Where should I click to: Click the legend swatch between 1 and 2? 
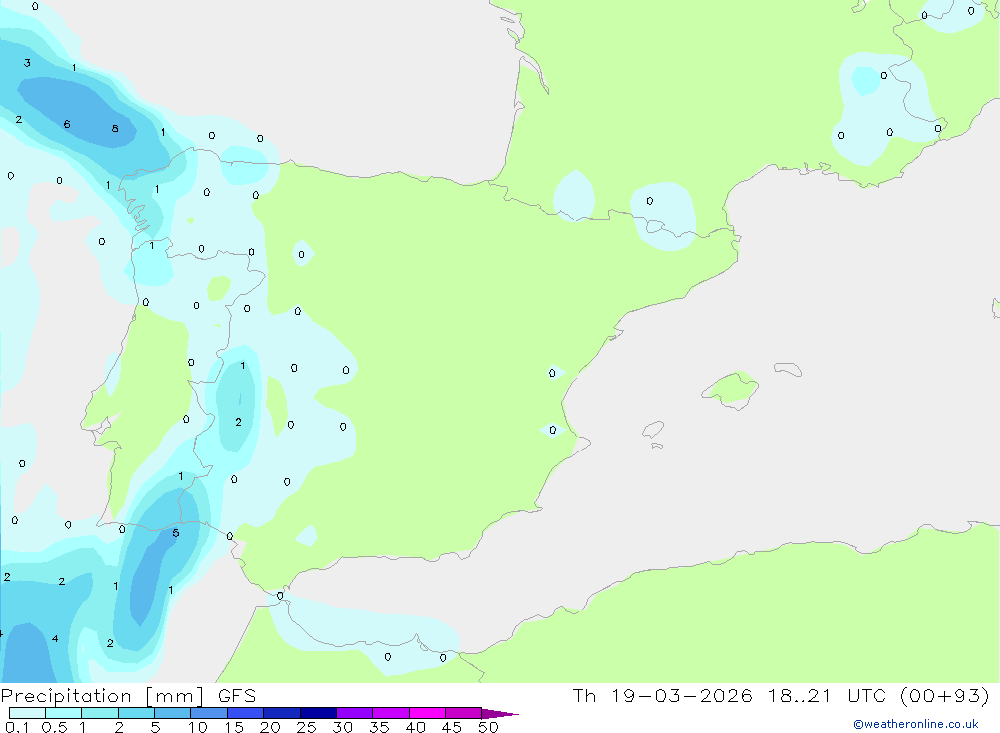[x=99, y=713]
